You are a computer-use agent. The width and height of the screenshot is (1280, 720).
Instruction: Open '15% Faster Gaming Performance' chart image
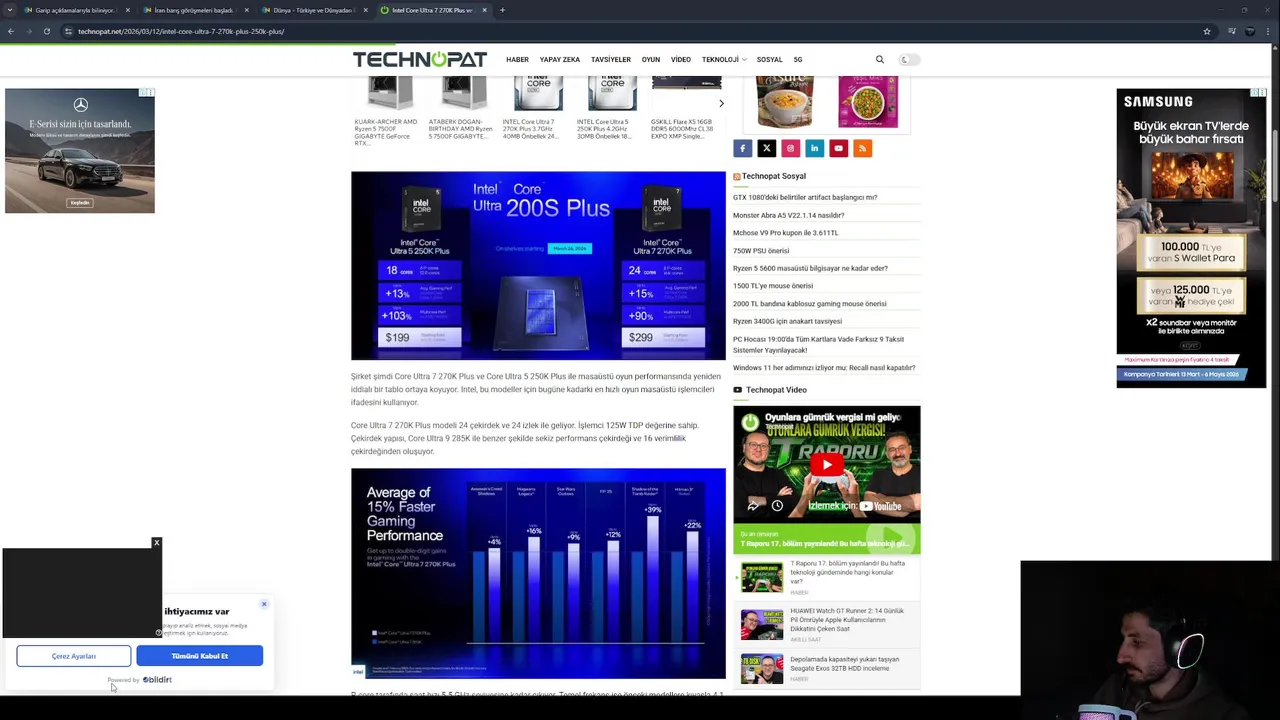tap(538, 574)
